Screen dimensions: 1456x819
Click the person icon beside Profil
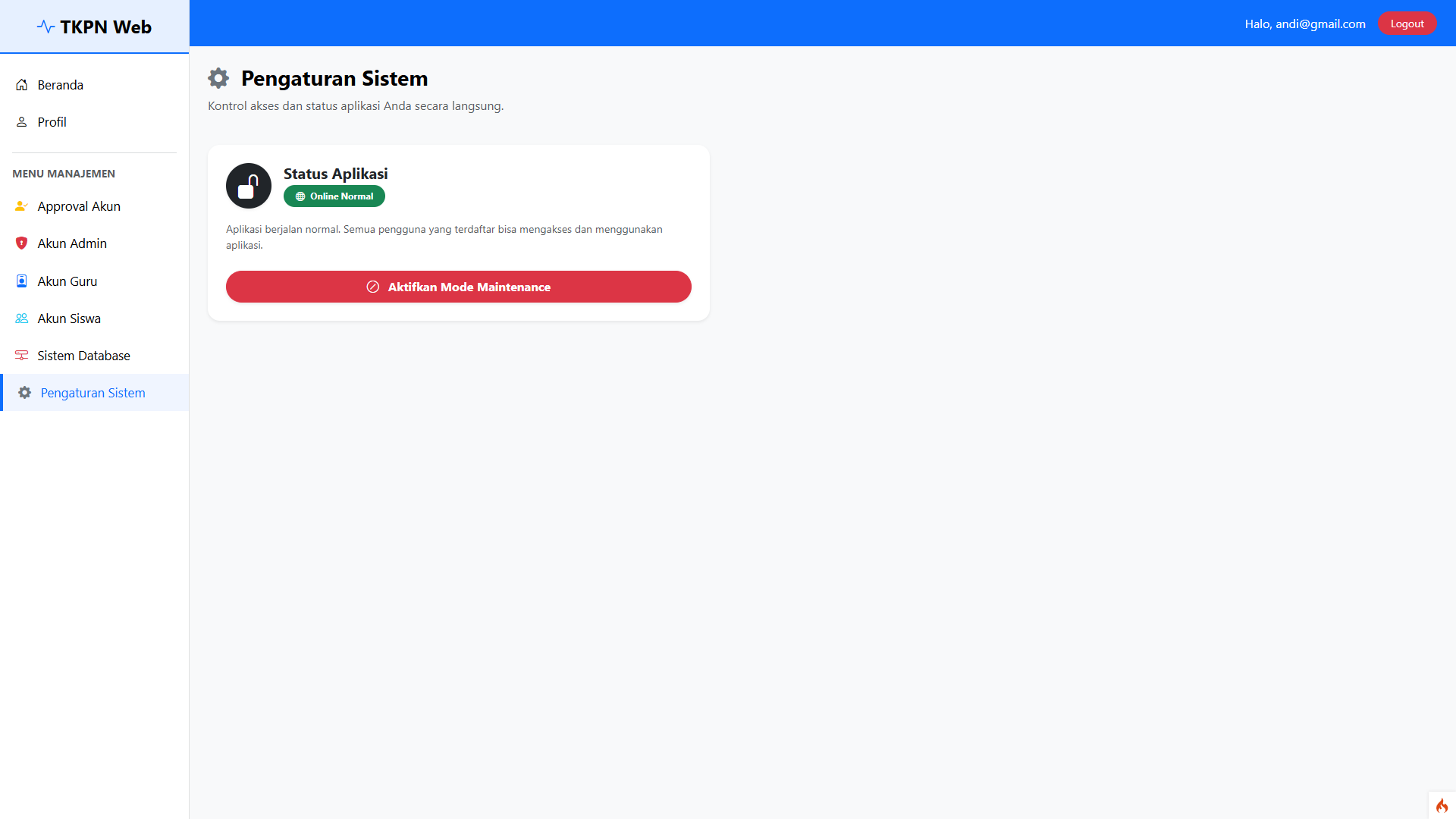22,122
